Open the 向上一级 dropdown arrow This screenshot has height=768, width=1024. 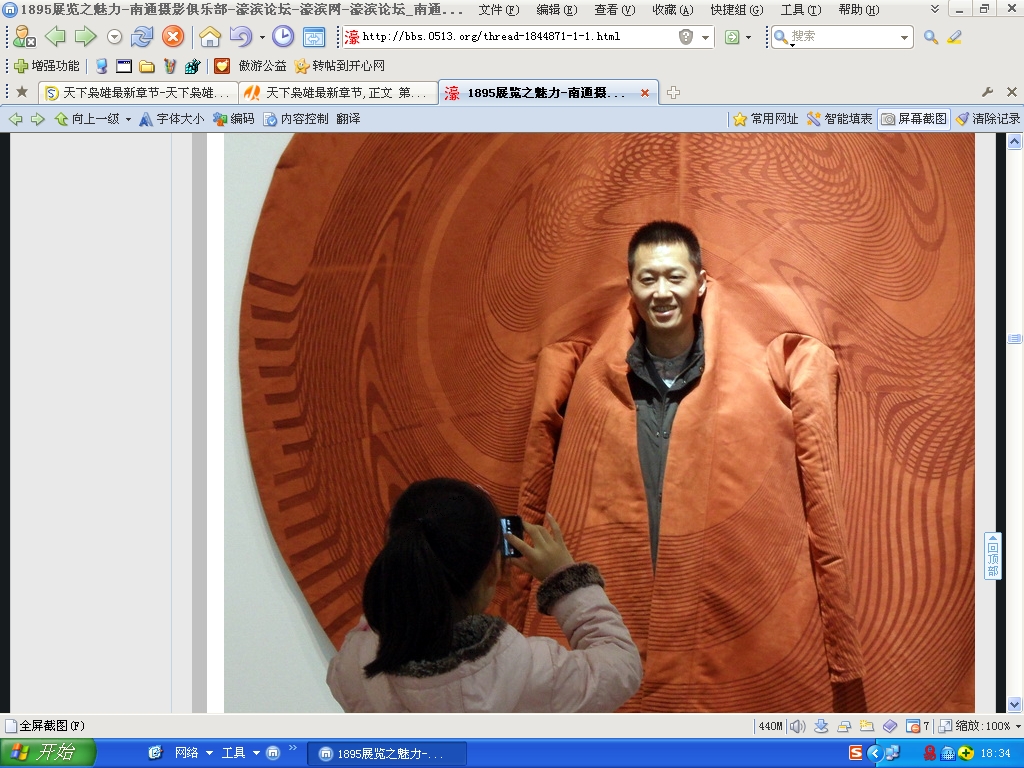[x=128, y=119]
